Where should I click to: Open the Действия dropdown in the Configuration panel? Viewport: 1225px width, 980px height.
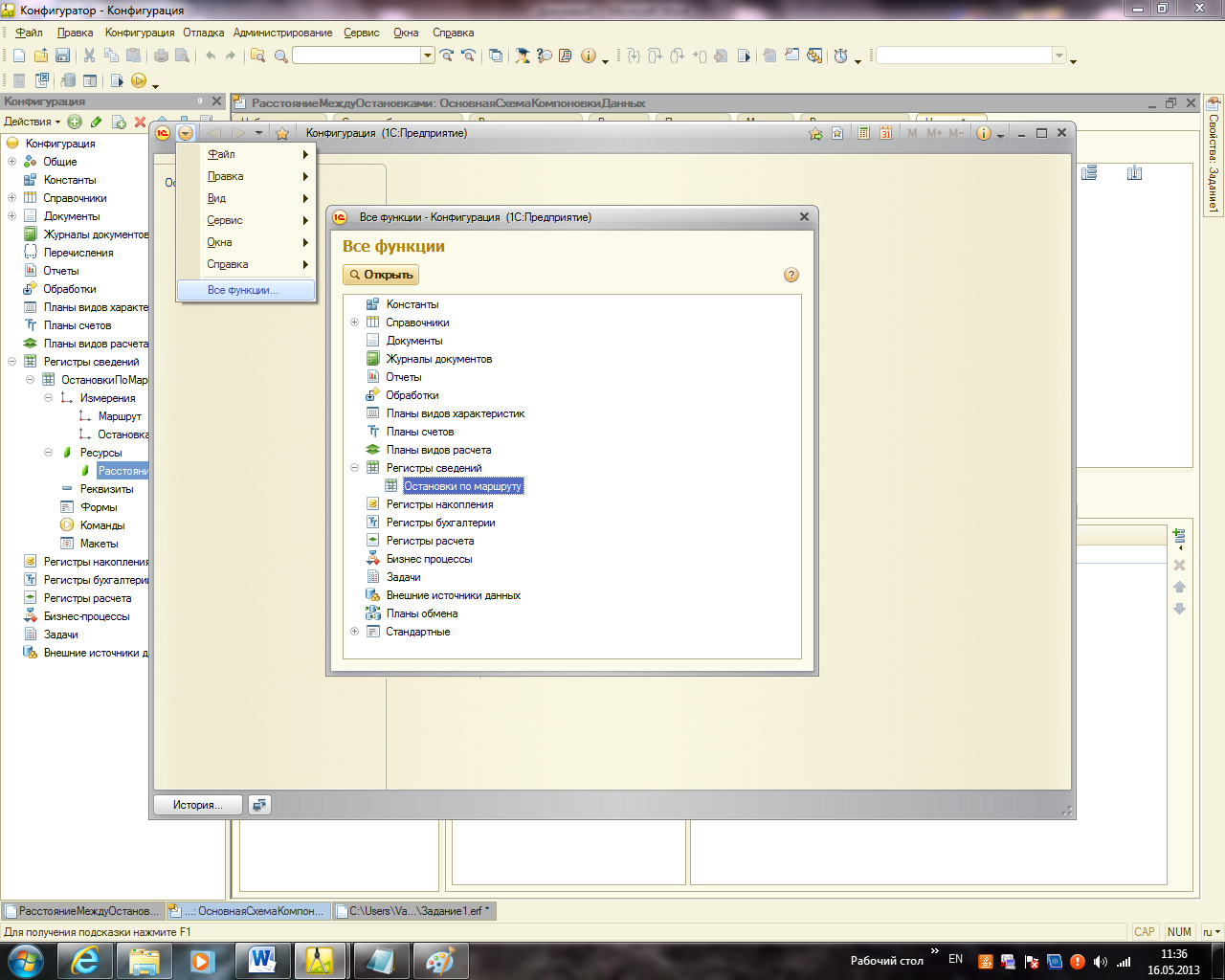[32, 122]
